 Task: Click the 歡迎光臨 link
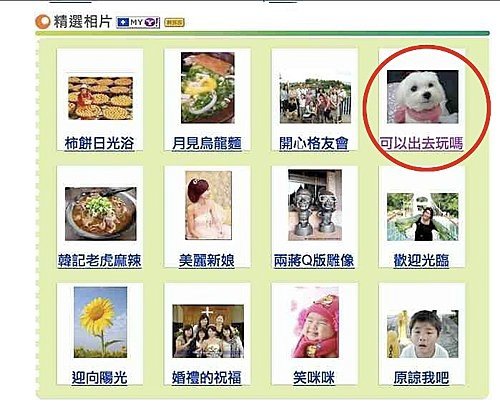tap(421, 261)
